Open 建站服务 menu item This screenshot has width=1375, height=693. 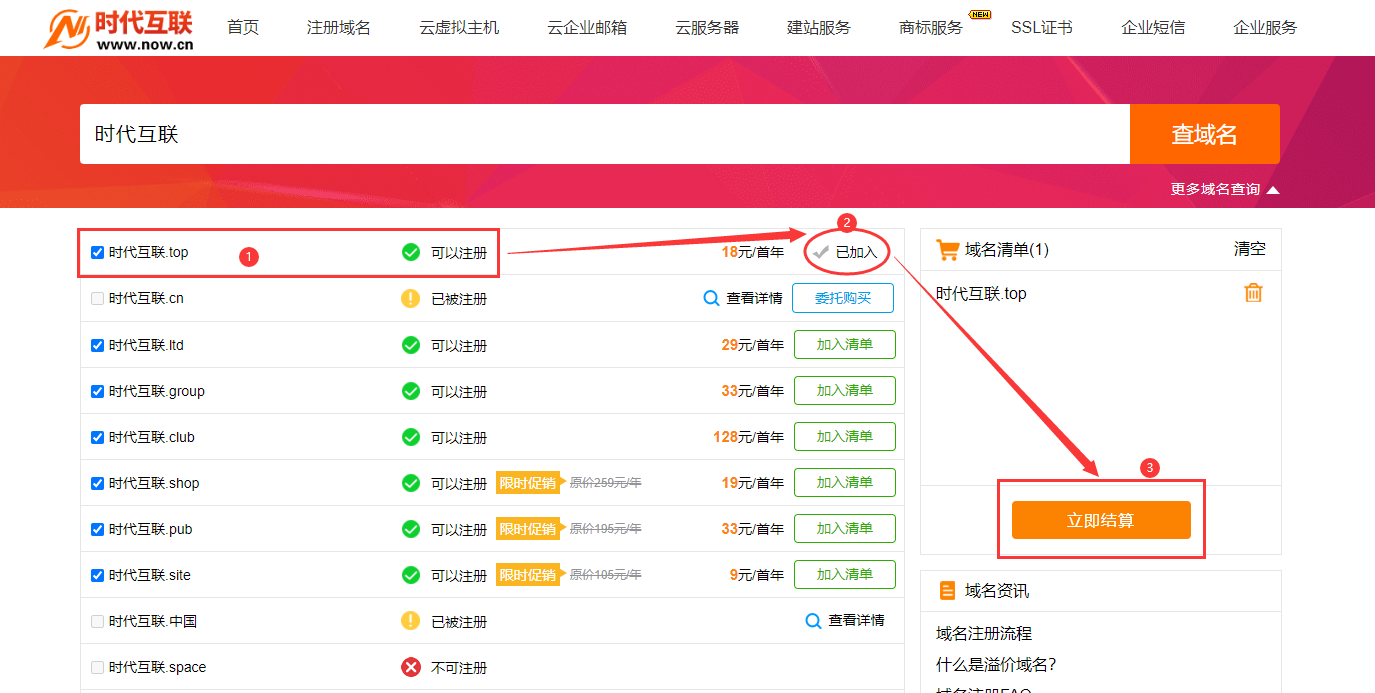tap(819, 27)
